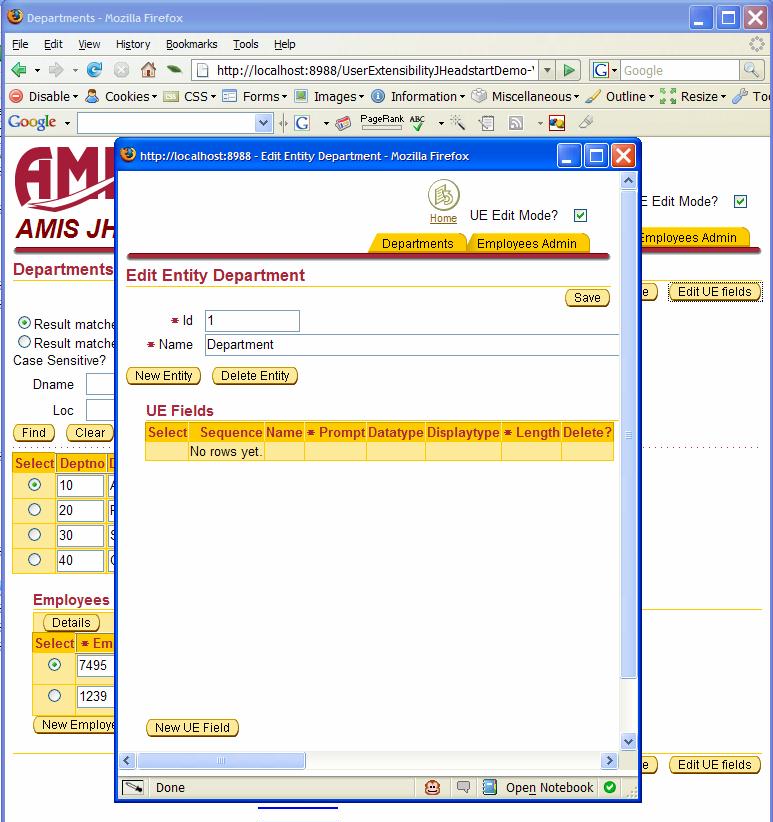Image resolution: width=773 pixels, height=822 pixels.
Task: Click into the Name field containing Department
Action: [412, 345]
